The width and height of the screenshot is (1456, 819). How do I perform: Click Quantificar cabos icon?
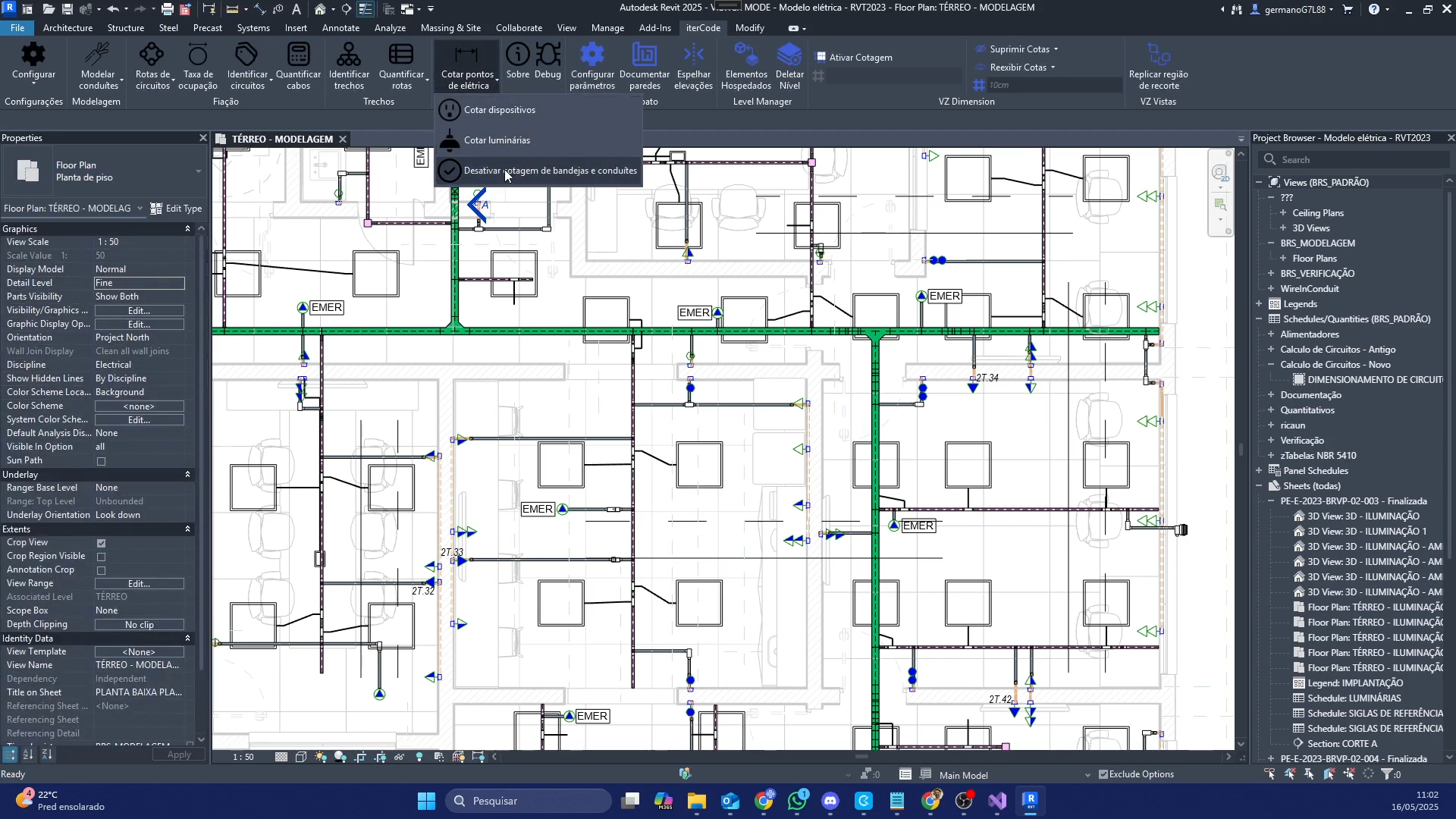(x=298, y=55)
